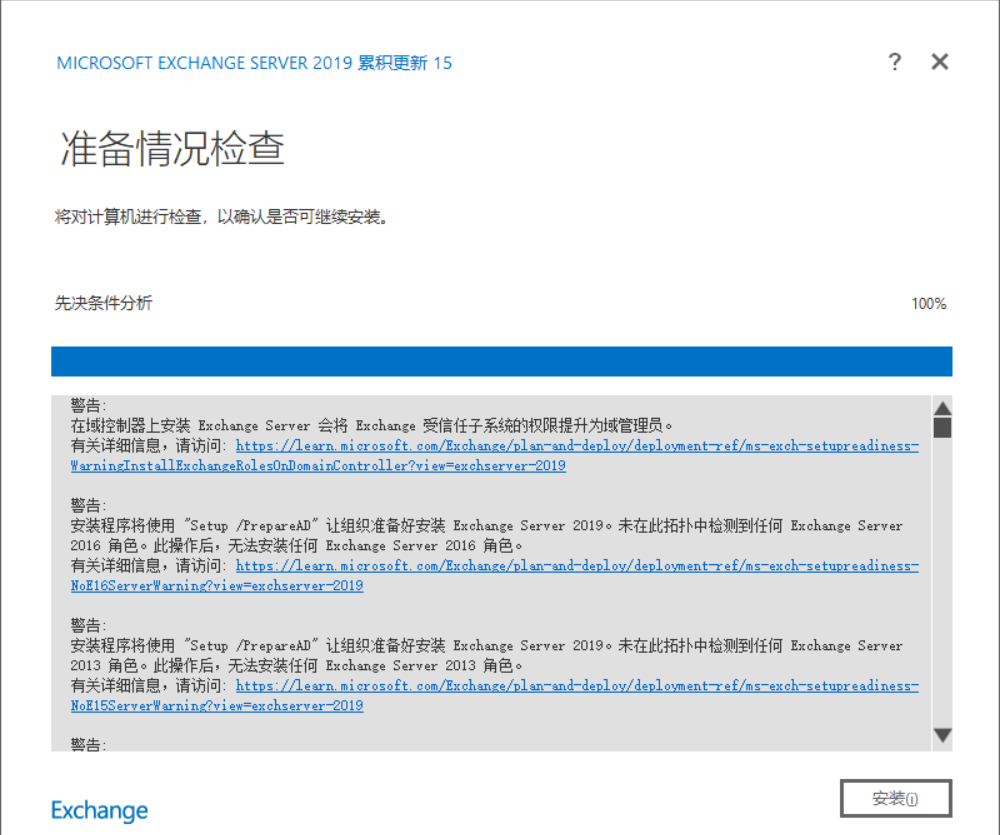1000x835 pixels.
Task: Open the NoE16ServerWarning link
Action: click(x=494, y=575)
